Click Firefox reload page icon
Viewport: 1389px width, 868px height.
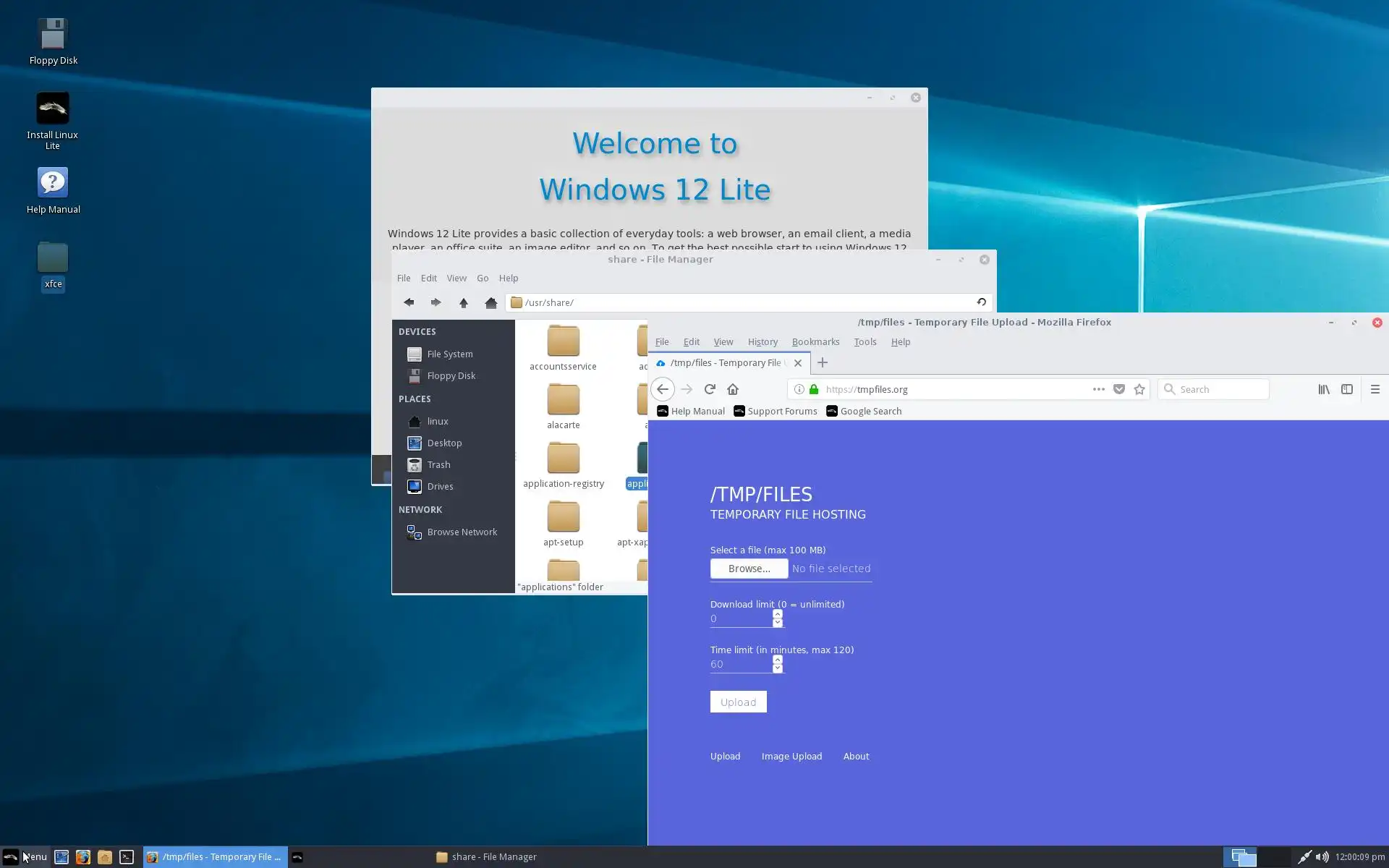[710, 389]
